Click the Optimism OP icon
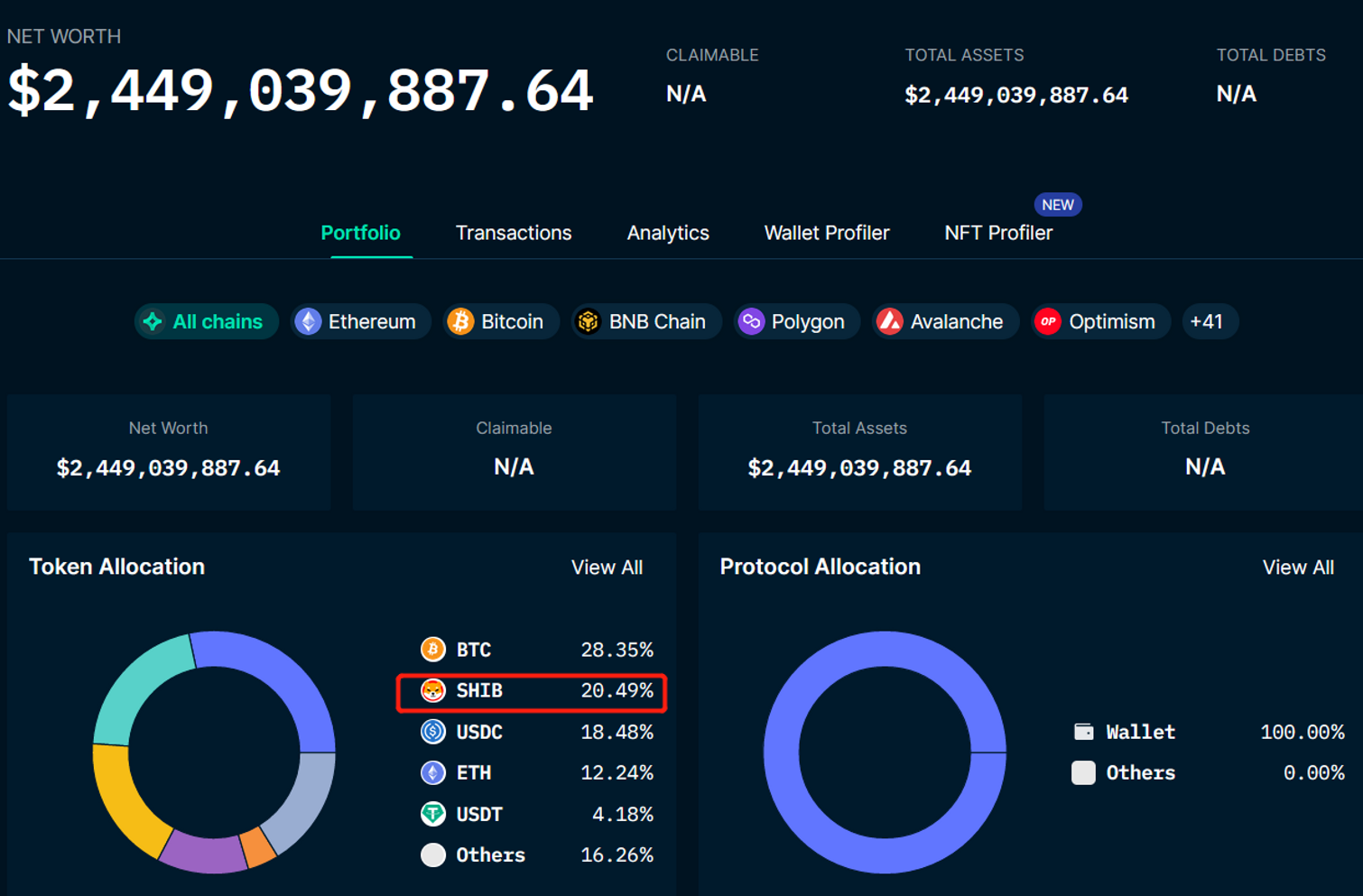Image resolution: width=1363 pixels, height=896 pixels. click(x=1048, y=321)
